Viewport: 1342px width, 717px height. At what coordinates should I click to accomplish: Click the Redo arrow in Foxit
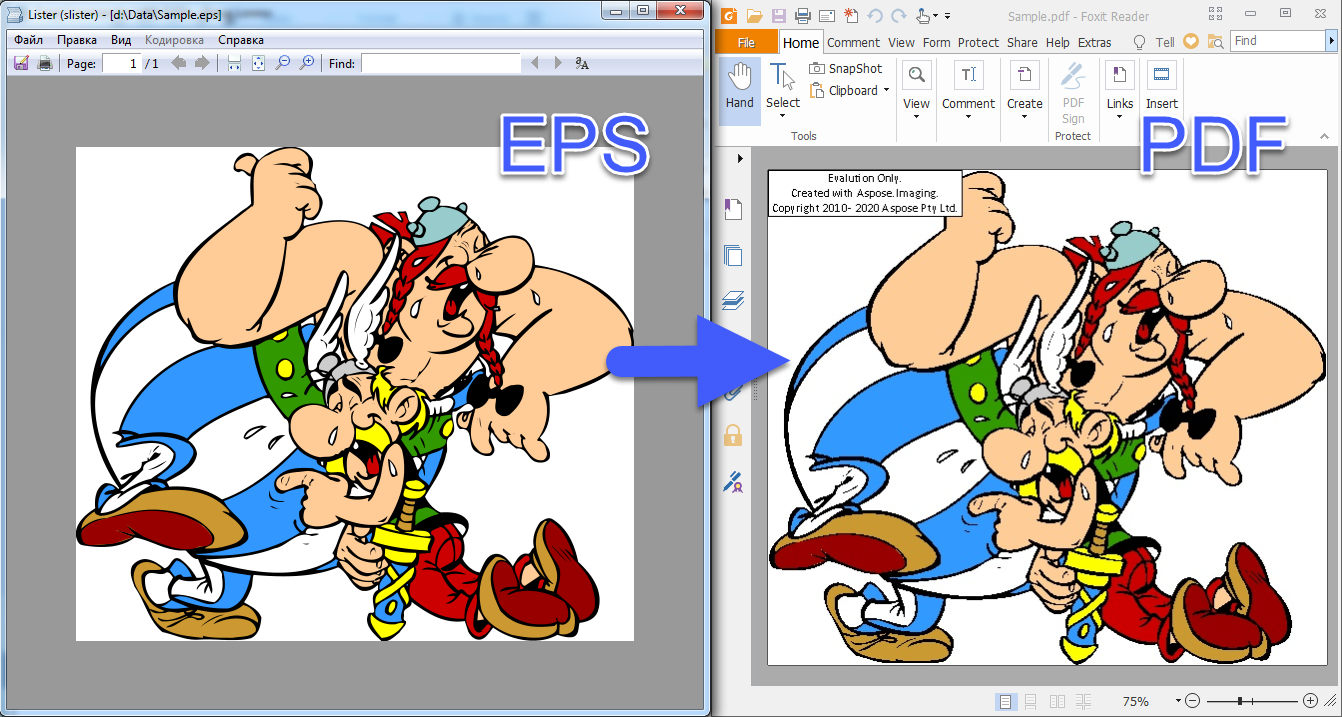pos(899,15)
